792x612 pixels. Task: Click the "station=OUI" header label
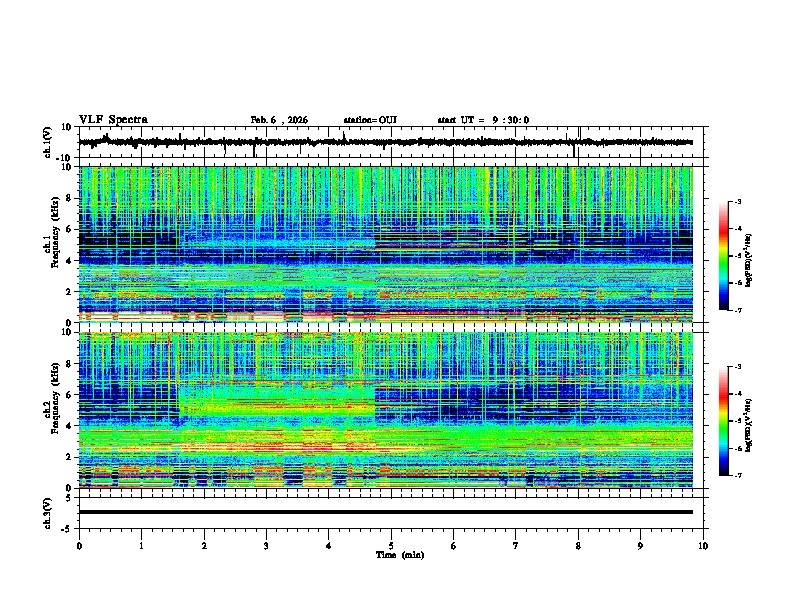(370, 120)
